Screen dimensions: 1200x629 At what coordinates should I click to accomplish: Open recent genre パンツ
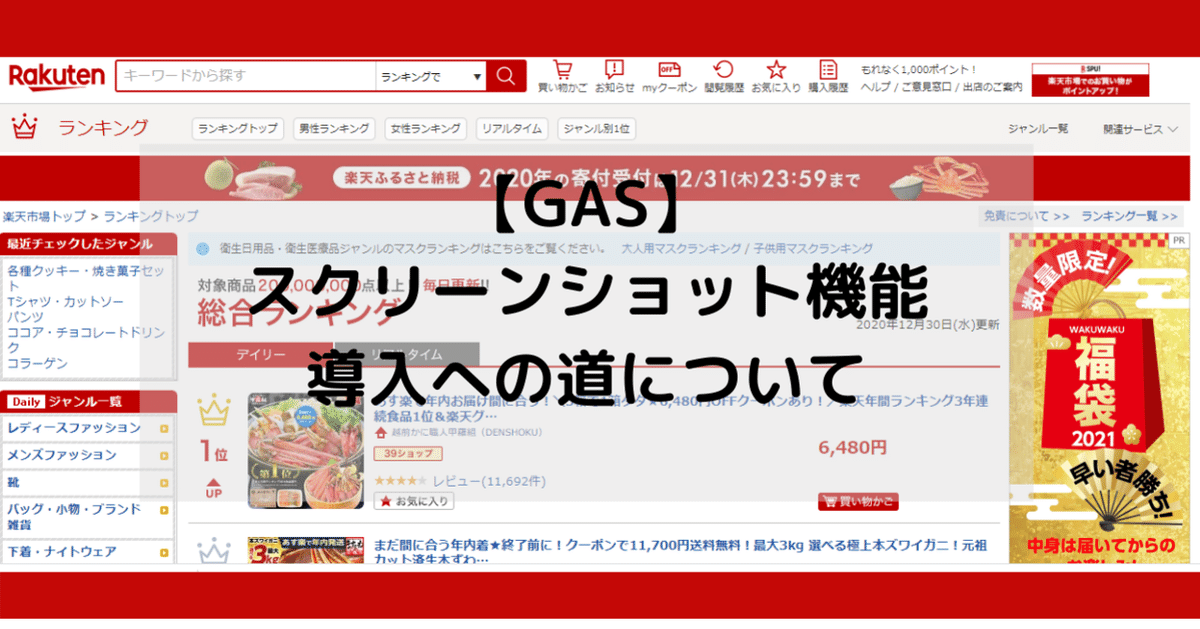pyautogui.click(x=26, y=316)
